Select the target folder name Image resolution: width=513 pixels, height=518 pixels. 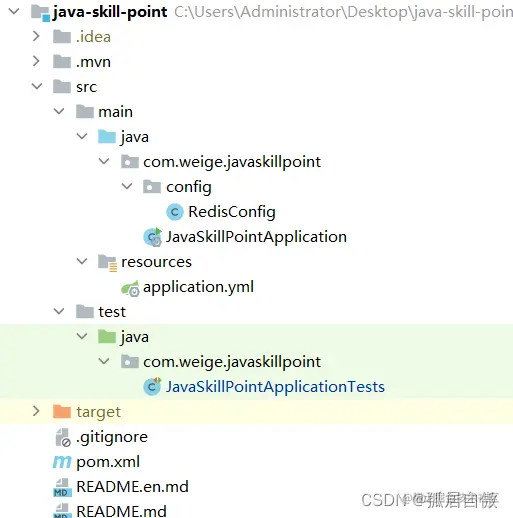[x=98, y=412]
